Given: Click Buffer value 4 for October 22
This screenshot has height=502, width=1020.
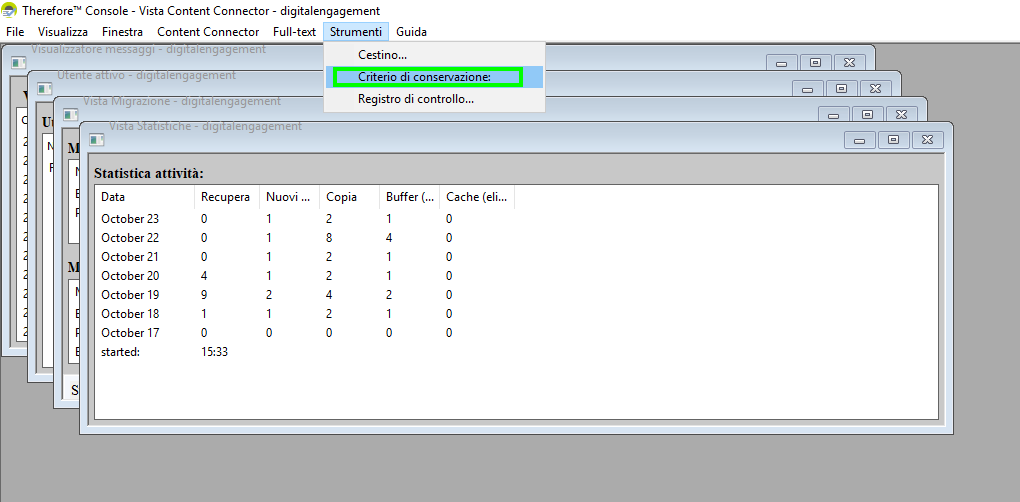Looking at the screenshot, I should tap(389, 238).
